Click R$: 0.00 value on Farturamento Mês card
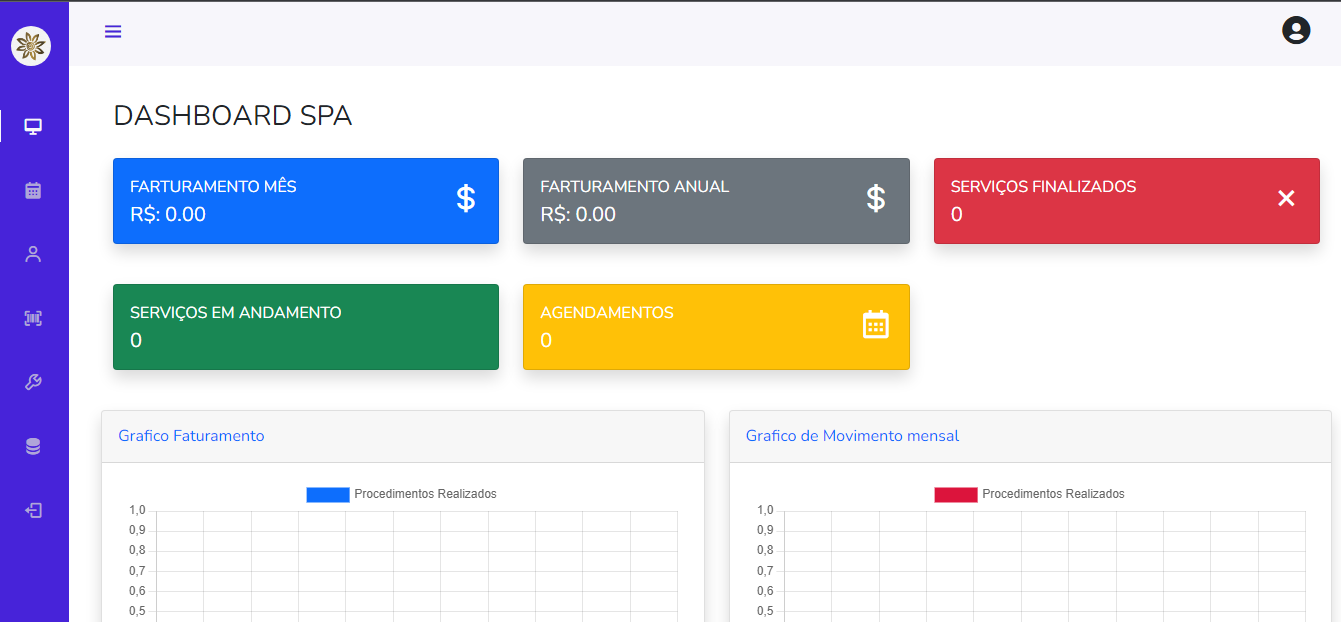This screenshot has width=1341, height=622. (168, 214)
